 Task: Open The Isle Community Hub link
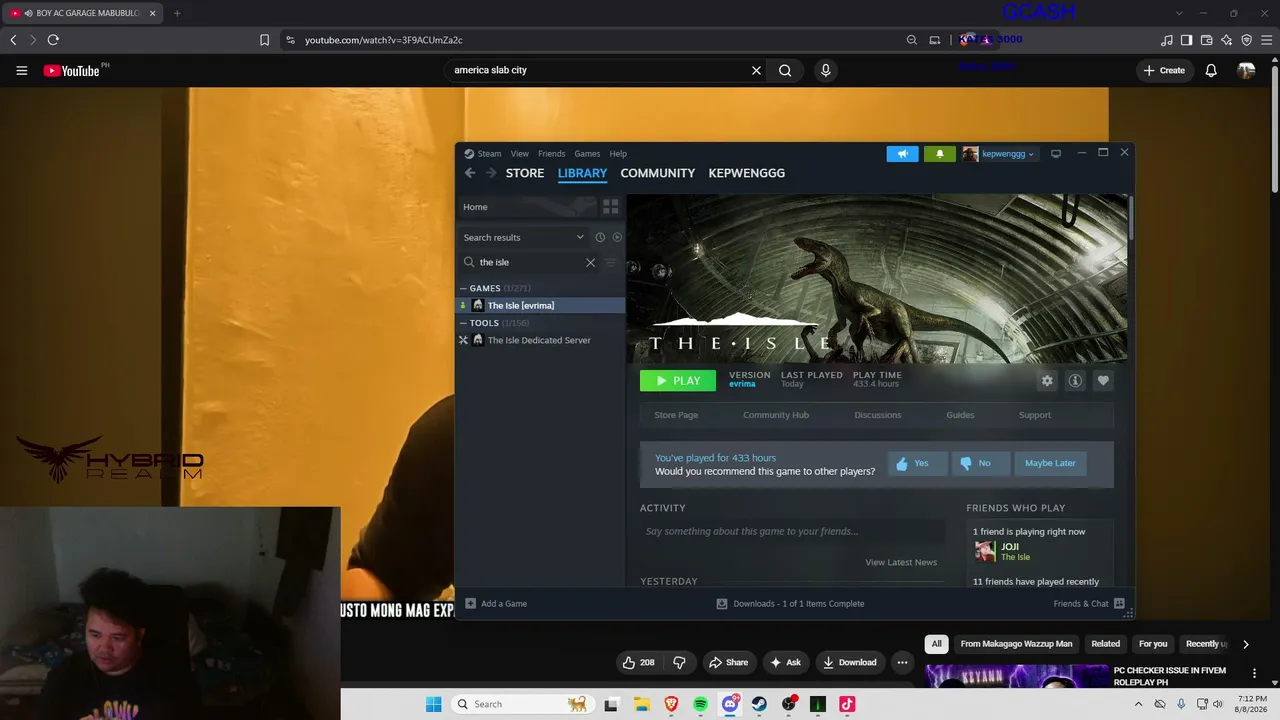click(776, 415)
